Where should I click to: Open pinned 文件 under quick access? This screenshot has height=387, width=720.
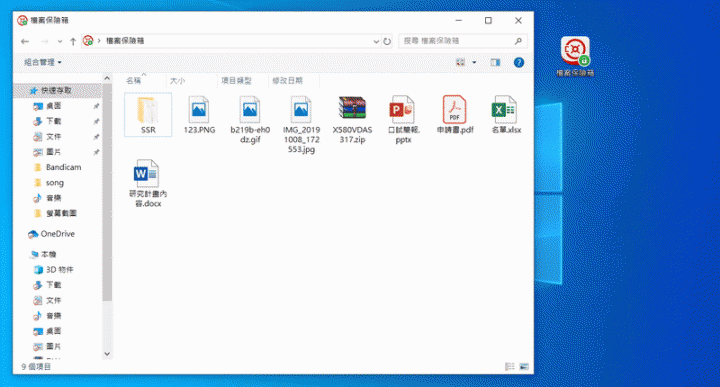coord(53,137)
